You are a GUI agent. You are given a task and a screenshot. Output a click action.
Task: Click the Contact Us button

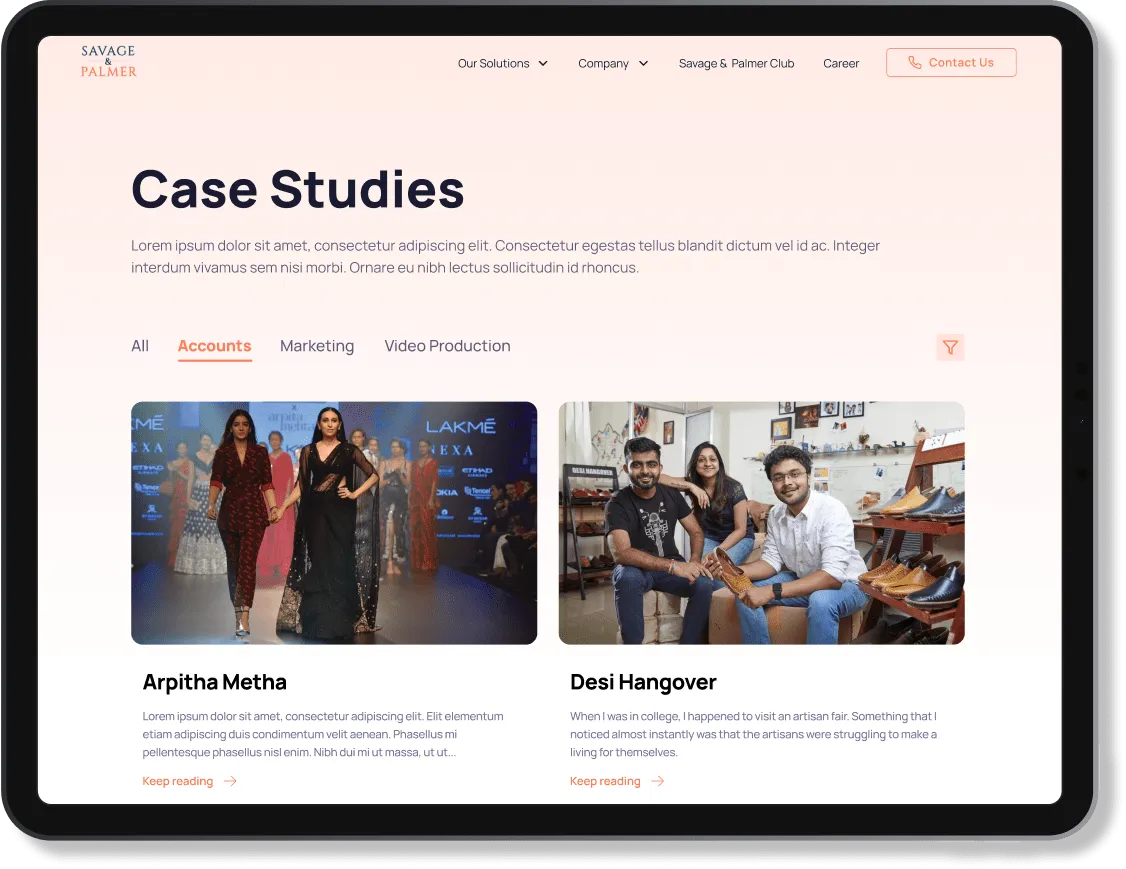[951, 62]
